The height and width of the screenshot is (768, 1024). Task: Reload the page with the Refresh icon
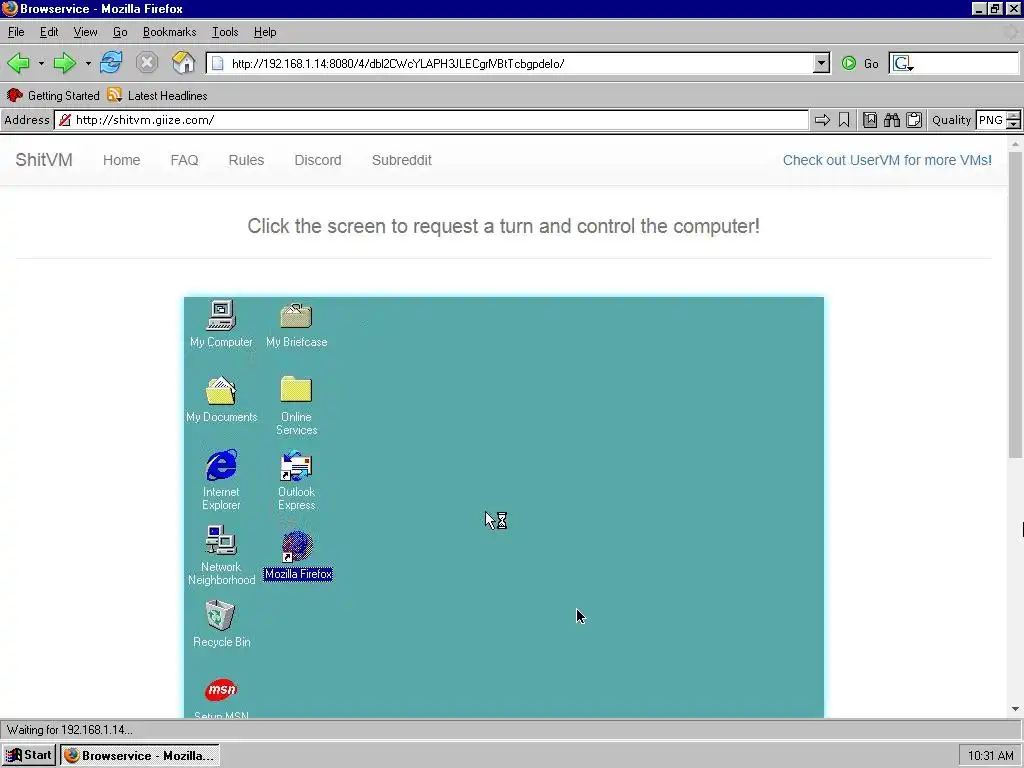tap(111, 63)
